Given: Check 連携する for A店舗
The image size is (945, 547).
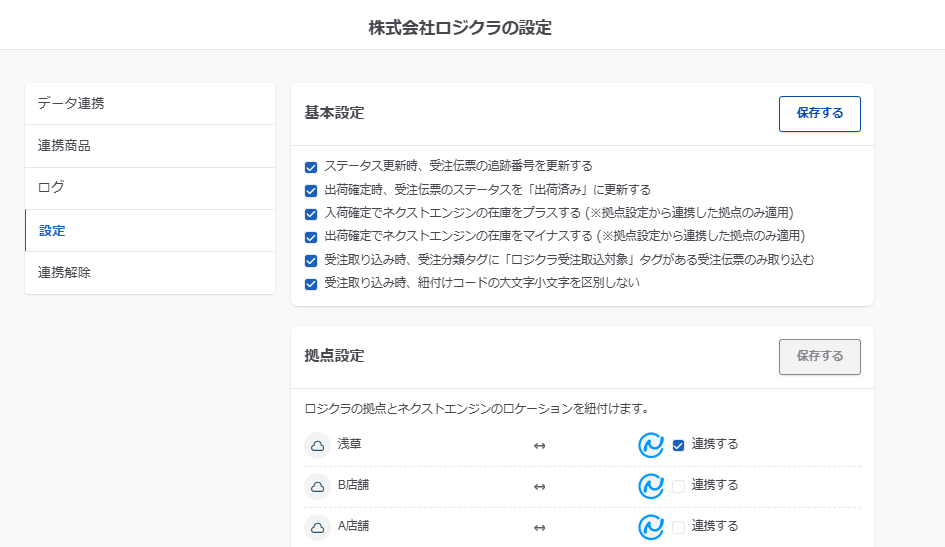Looking at the screenshot, I should pos(679,526).
